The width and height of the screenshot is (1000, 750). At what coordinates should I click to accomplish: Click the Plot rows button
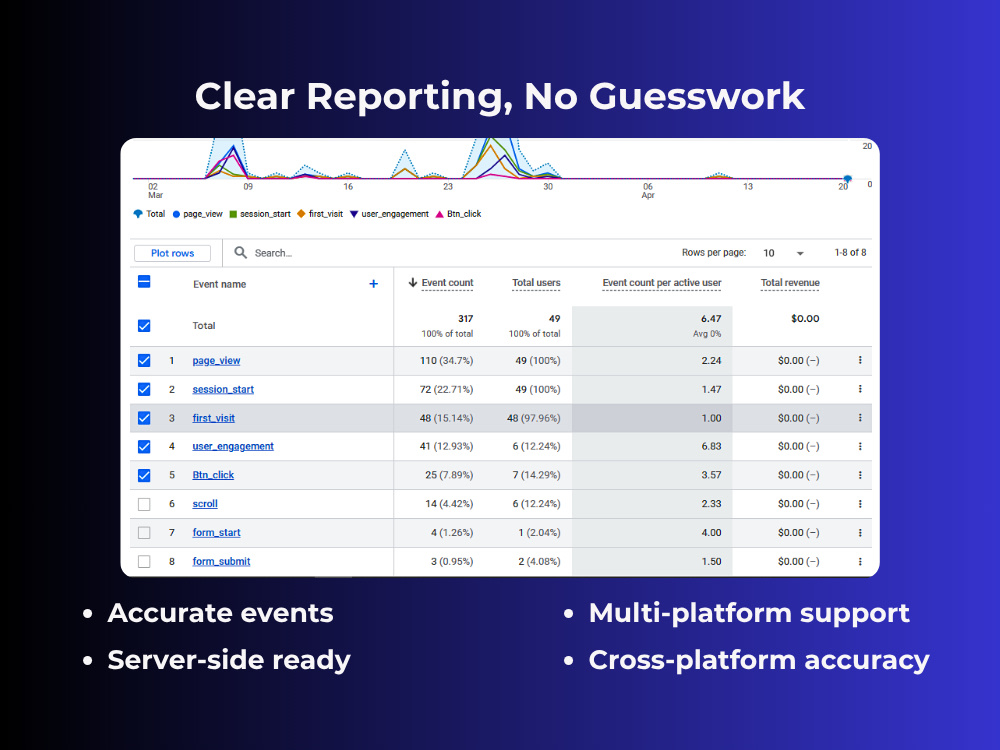[x=172, y=253]
